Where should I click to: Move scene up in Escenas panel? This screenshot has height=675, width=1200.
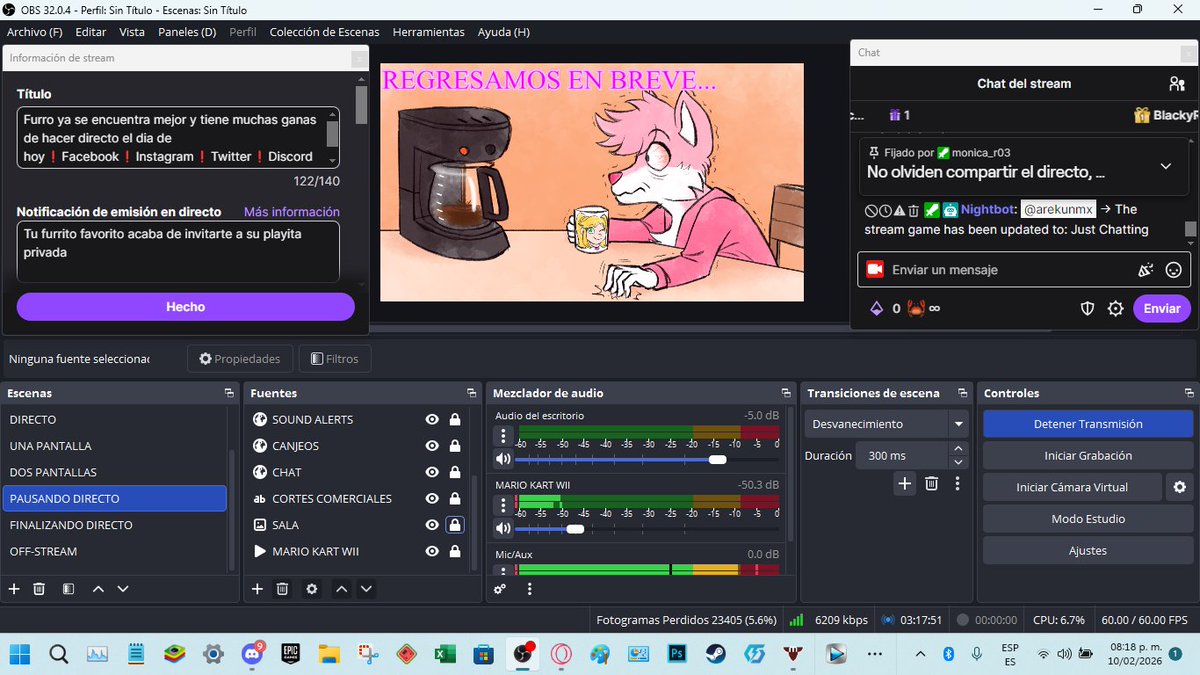point(98,589)
